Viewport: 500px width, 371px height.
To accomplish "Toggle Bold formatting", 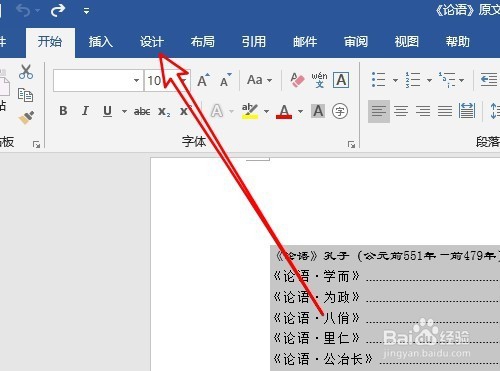I will [63, 111].
